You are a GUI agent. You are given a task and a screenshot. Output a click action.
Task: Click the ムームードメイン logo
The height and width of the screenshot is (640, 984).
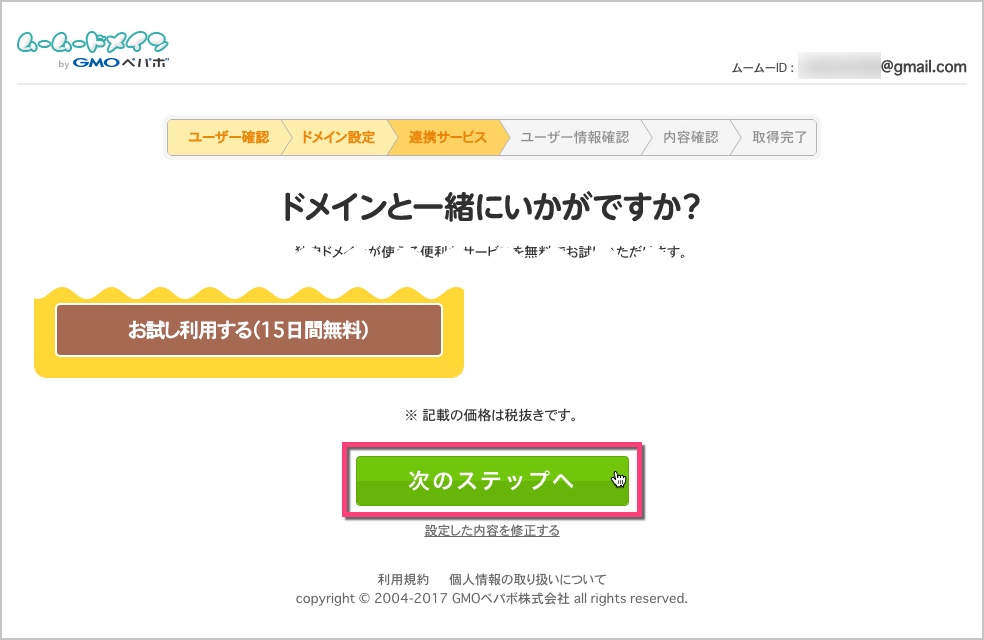[x=93, y=50]
